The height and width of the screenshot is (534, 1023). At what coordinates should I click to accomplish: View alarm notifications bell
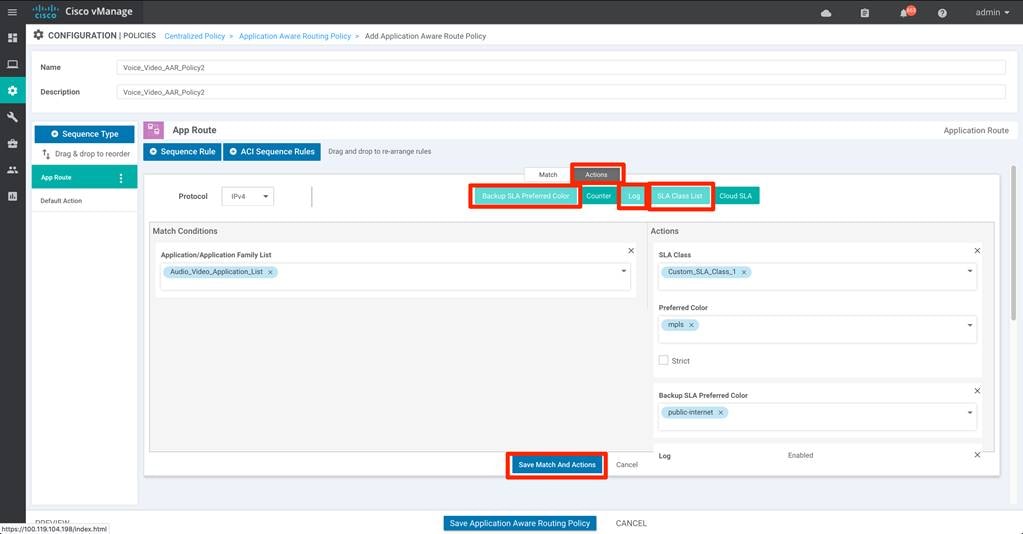coord(904,13)
